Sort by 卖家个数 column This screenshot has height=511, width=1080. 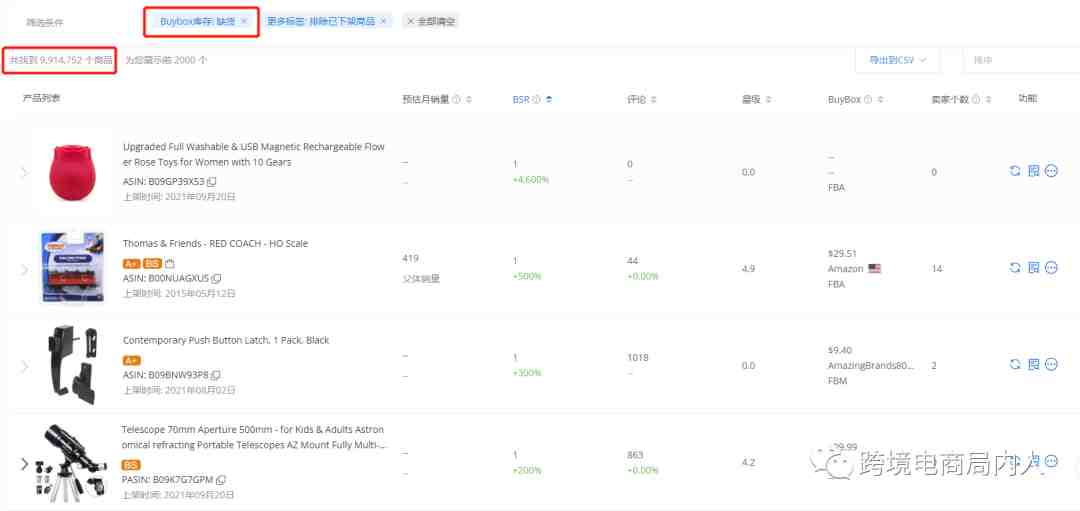(988, 99)
